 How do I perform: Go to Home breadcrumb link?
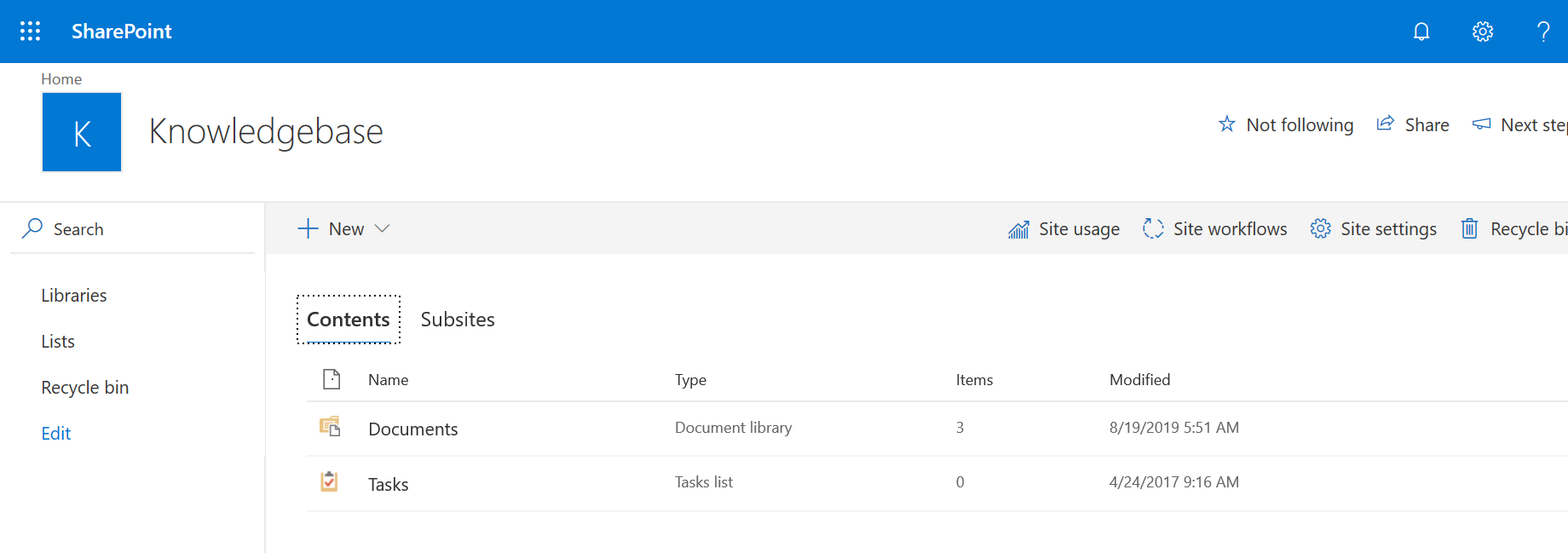tap(61, 79)
